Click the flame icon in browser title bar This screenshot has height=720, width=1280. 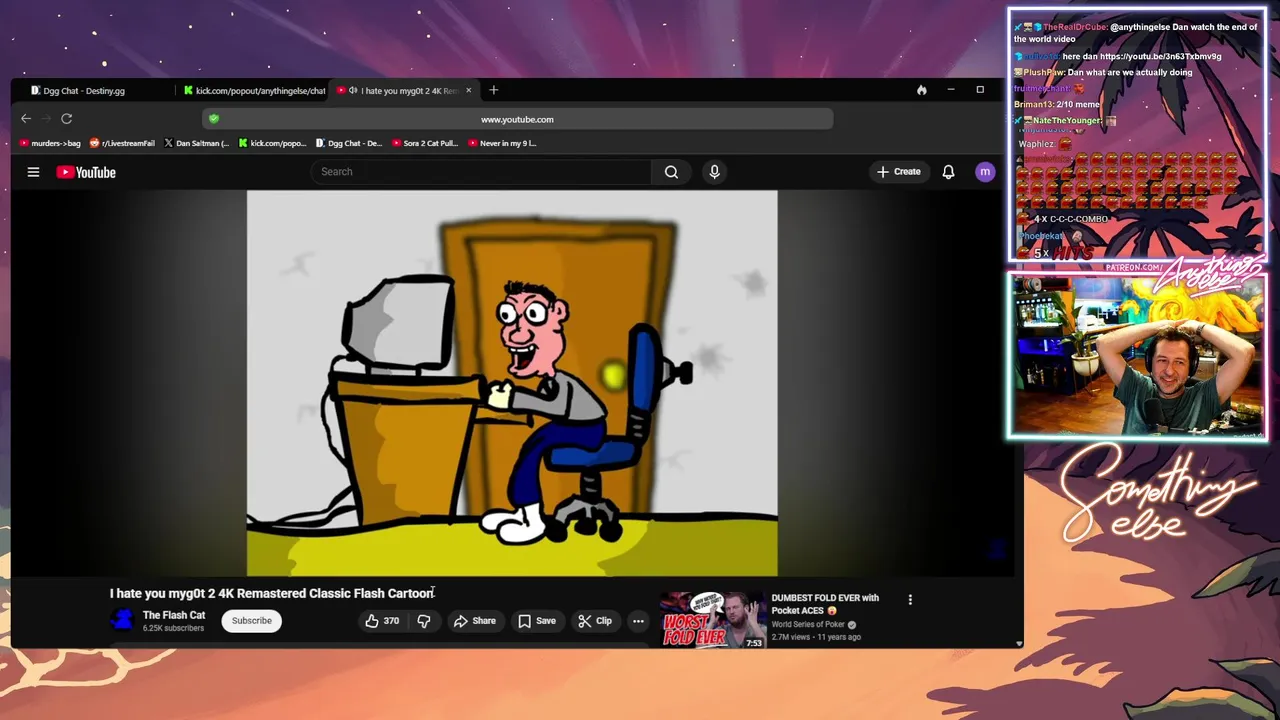pos(921,90)
